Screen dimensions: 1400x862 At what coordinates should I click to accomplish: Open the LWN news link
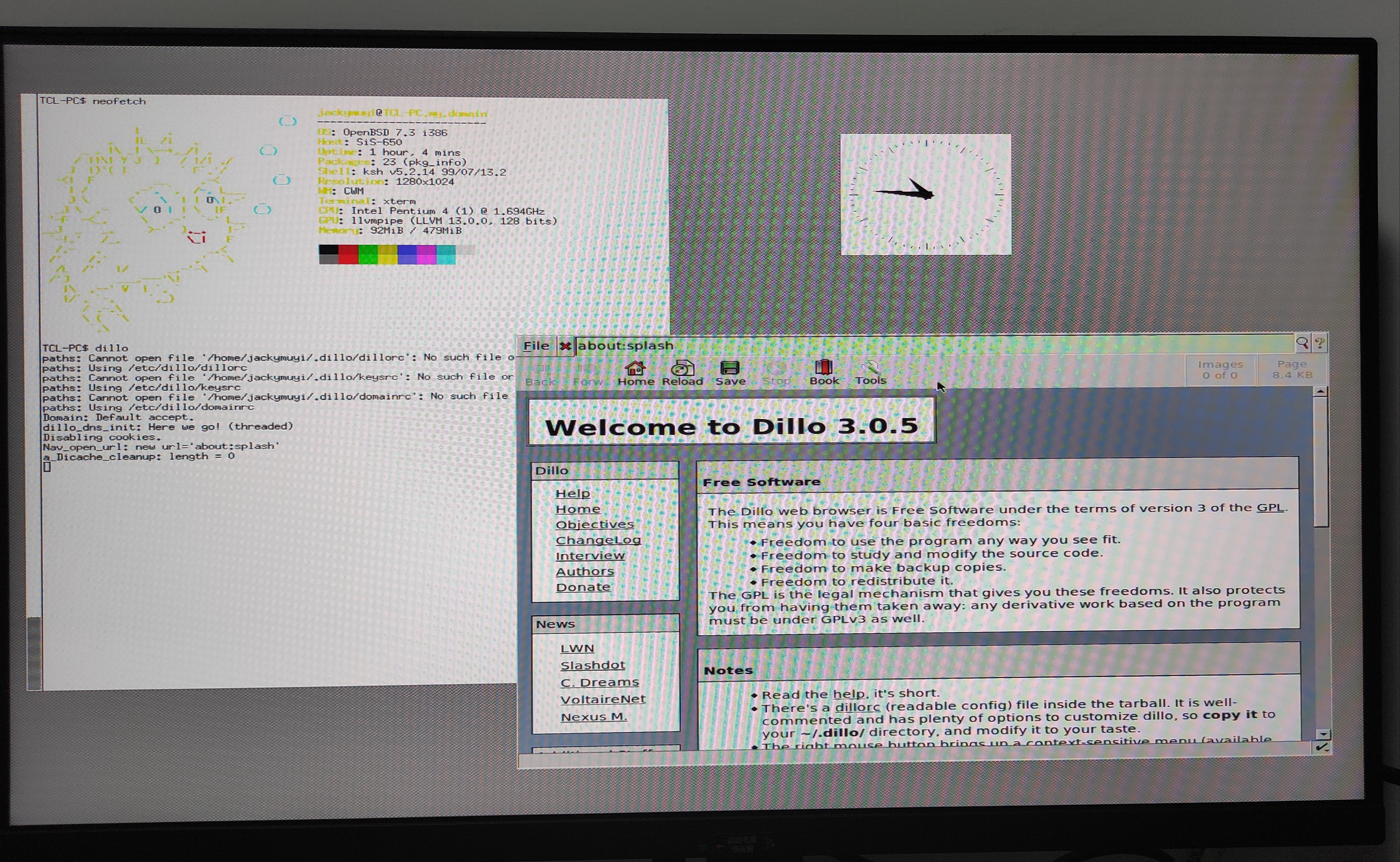coord(577,648)
